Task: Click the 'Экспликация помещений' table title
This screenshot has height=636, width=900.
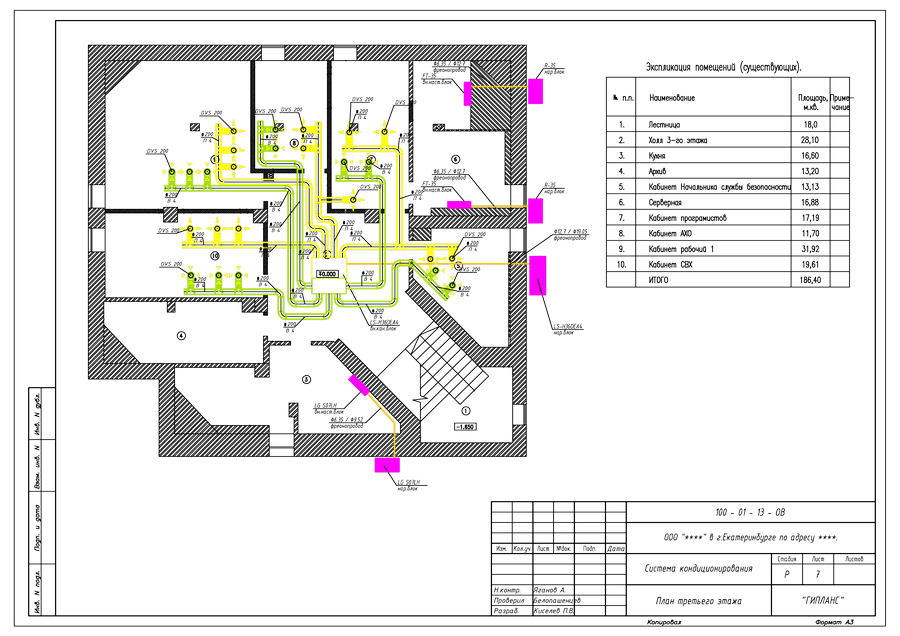Action: pos(723,66)
